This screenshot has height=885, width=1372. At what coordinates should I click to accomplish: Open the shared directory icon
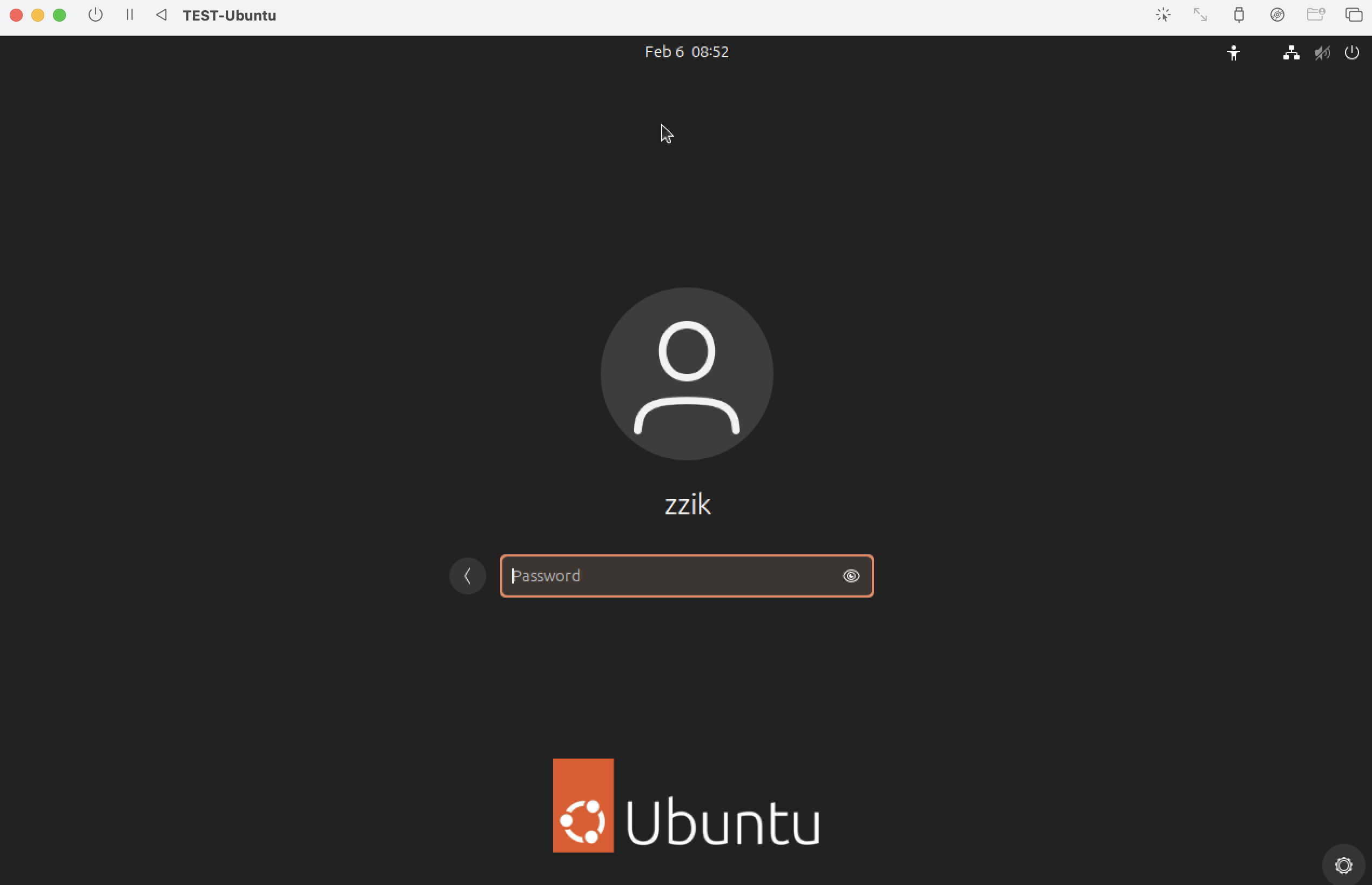1317,15
